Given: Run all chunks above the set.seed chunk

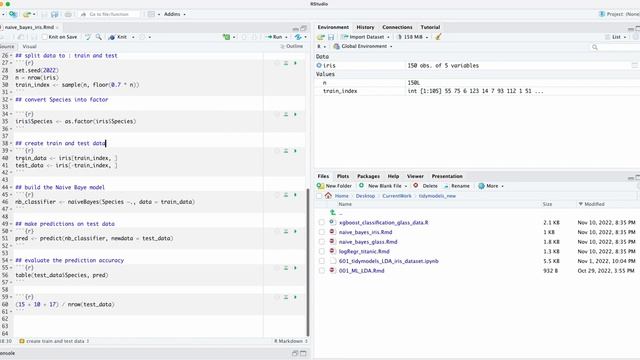Looking at the screenshot, I should (286, 63).
